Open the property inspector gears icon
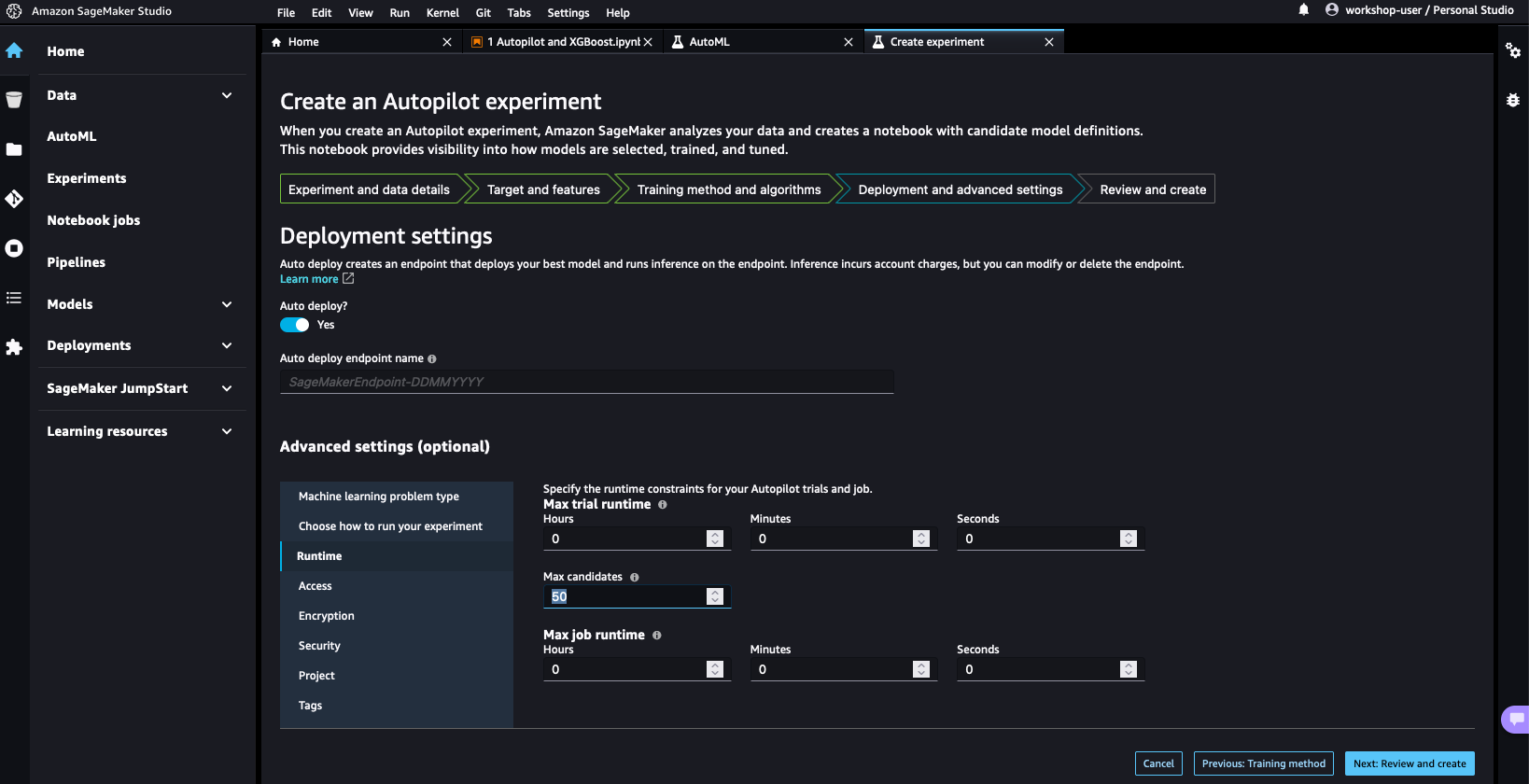Image resolution: width=1529 pixels, height=784 pixels. 1513,50
